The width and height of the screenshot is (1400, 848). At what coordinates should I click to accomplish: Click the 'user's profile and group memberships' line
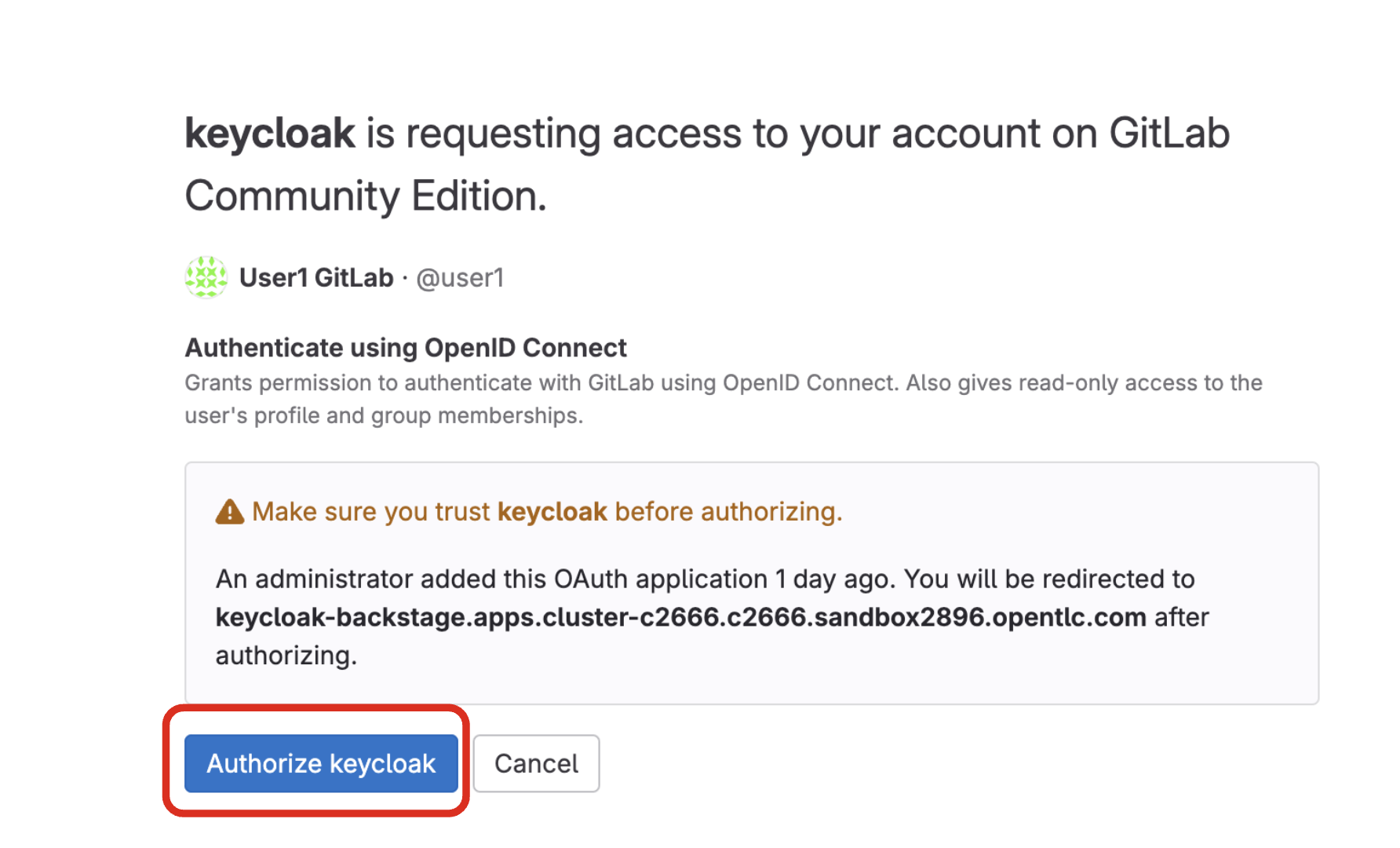coord(383,415)
